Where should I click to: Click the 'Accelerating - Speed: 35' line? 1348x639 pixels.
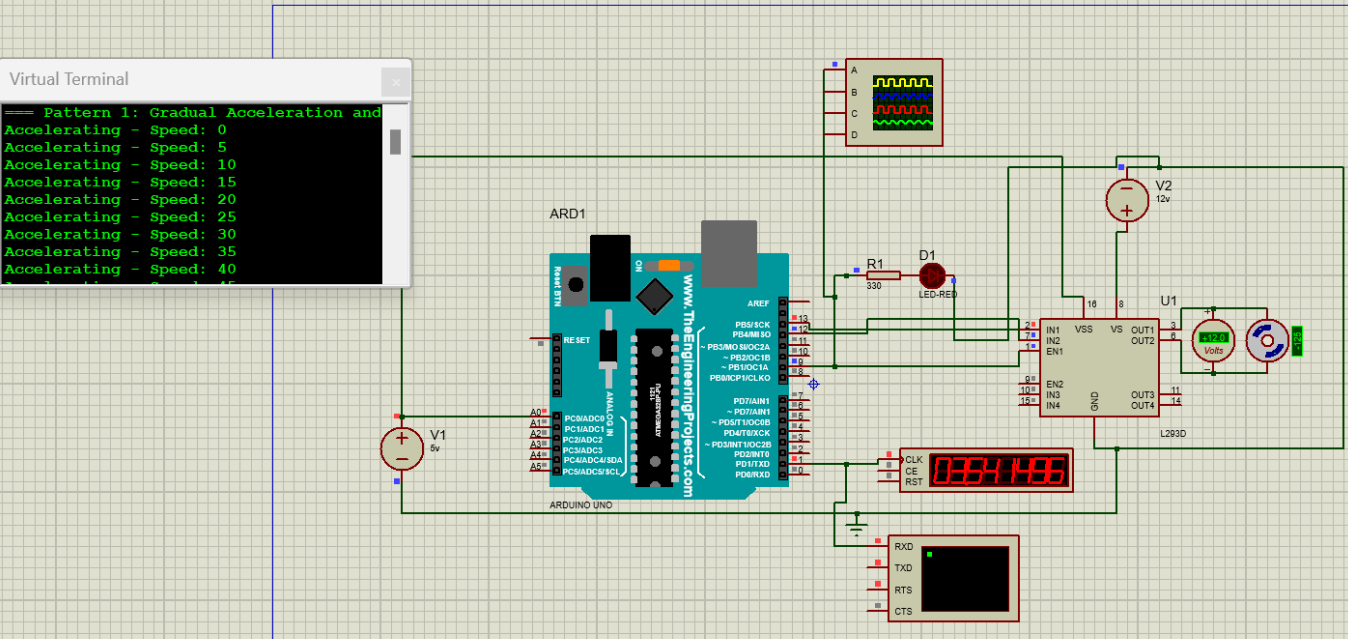(x=120, y=252)
